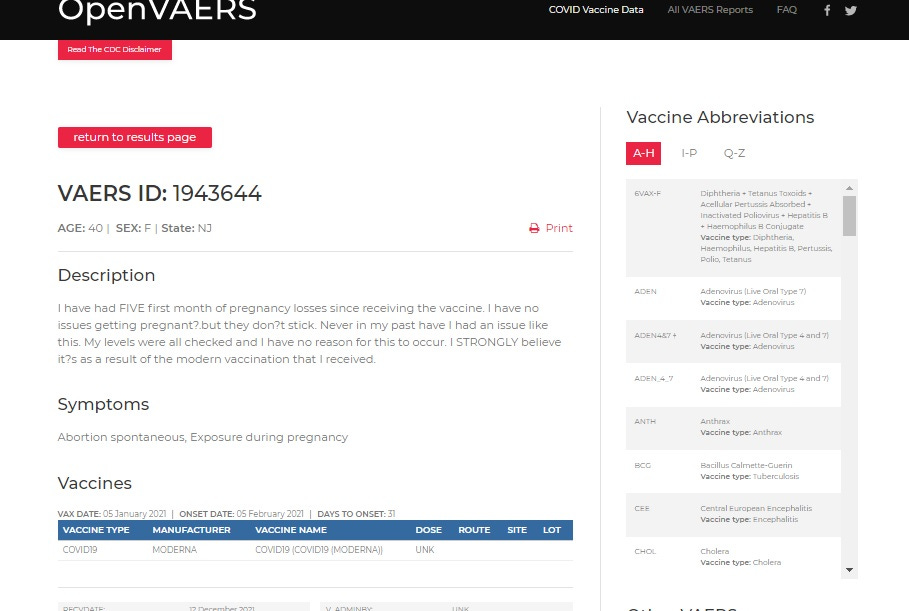
Task: Click the LOT column header
Action: [x=552, y=530]
